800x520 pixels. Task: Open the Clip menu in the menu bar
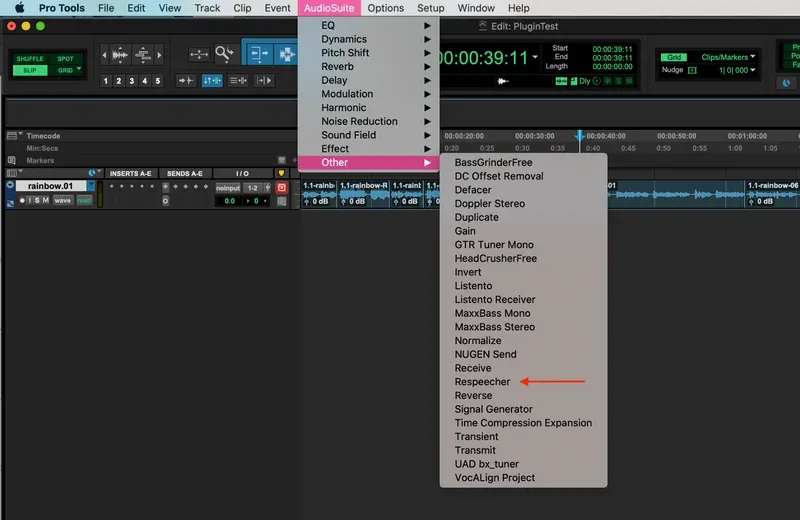(242, 8)
